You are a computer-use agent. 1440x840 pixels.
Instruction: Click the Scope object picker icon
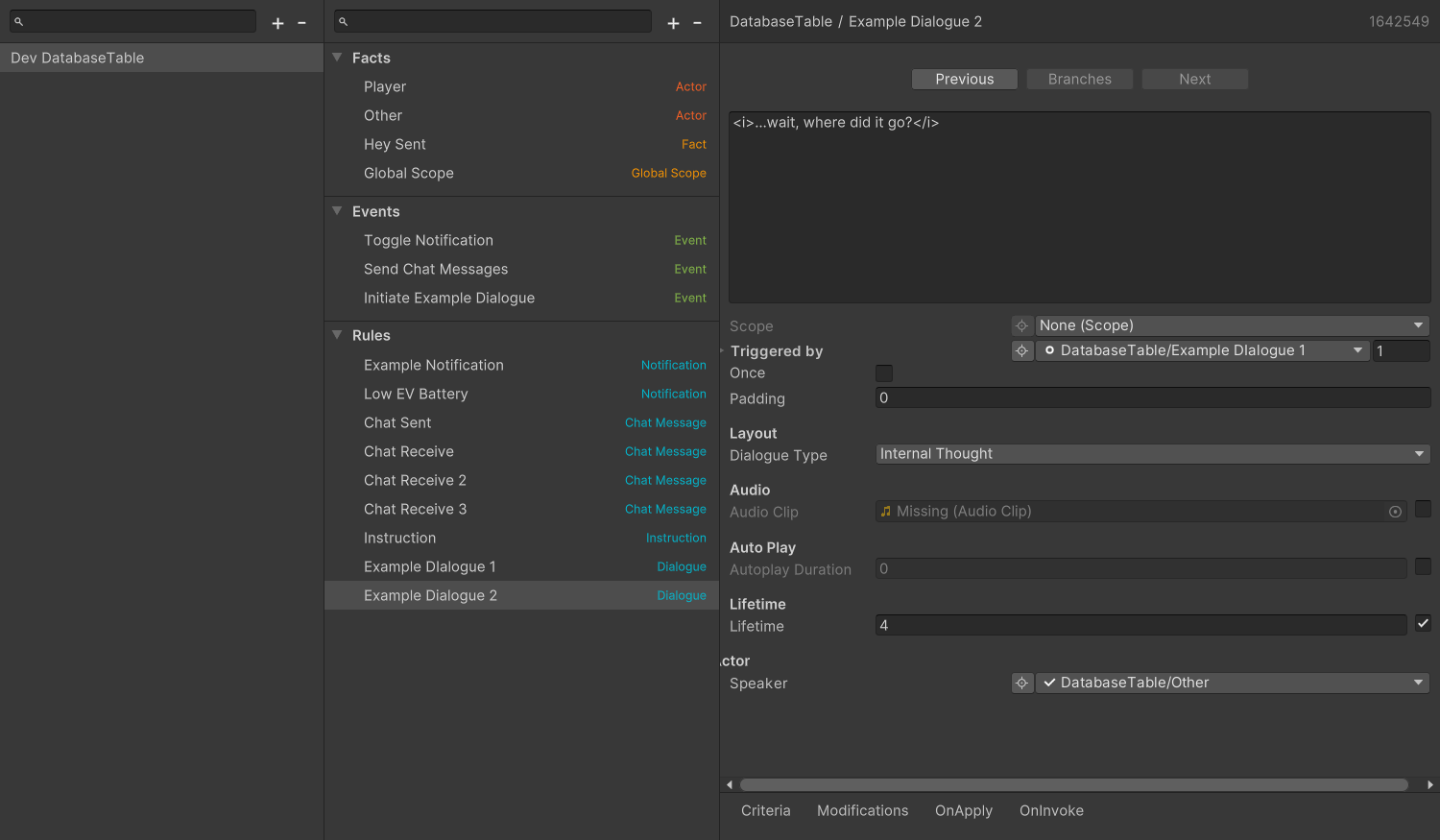(x=1022, y=326)
